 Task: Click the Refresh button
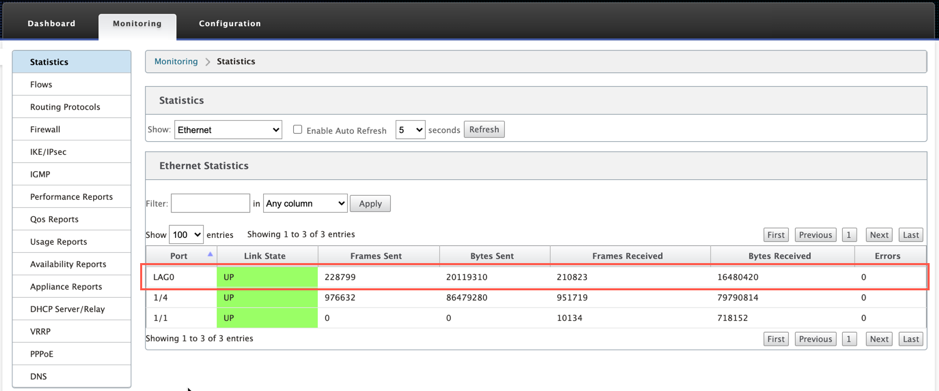[484, 129]
